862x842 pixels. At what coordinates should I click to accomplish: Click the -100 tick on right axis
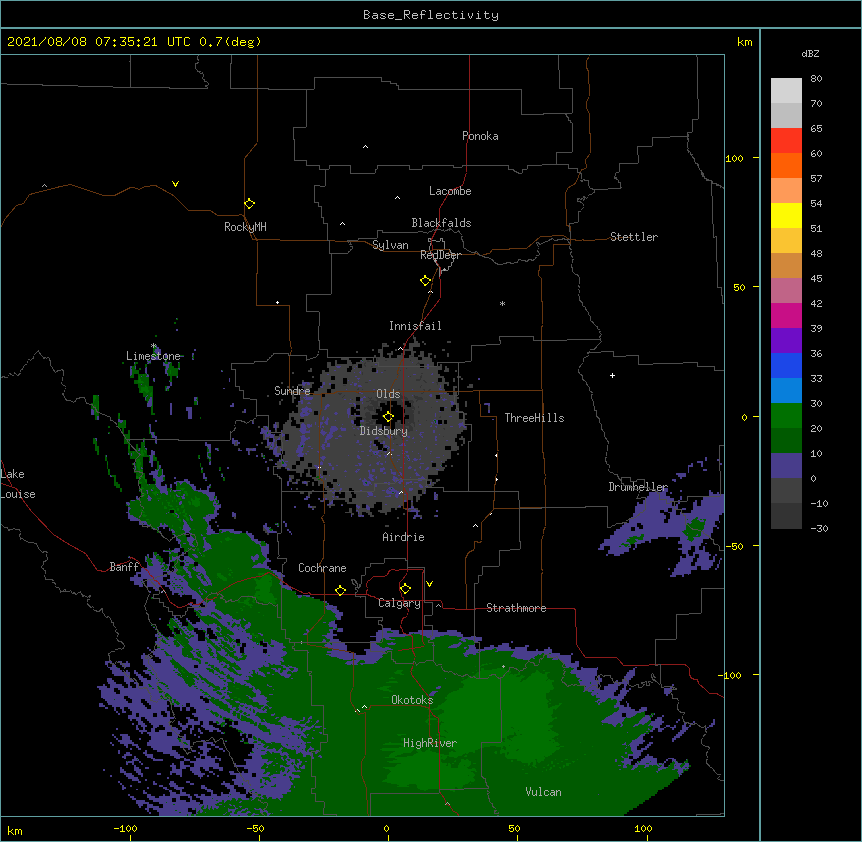[x=731, y=675]
